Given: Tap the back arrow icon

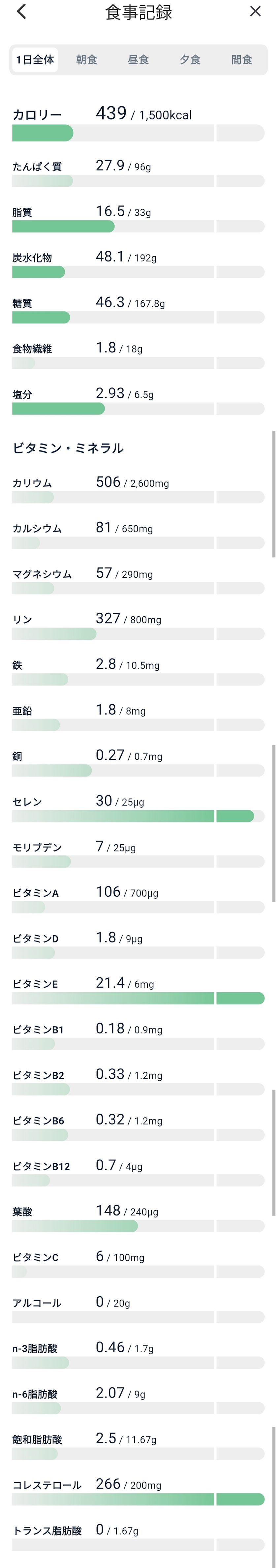Looking at the screenshot, I should pos(21,12).
